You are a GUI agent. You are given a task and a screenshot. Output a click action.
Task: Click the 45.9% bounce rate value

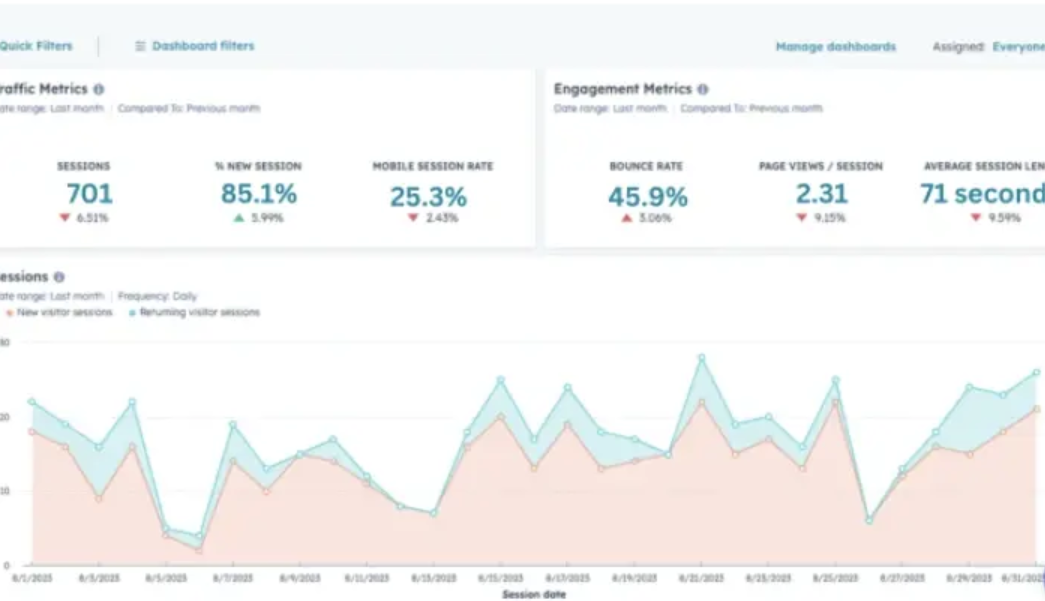coord(647,197)
